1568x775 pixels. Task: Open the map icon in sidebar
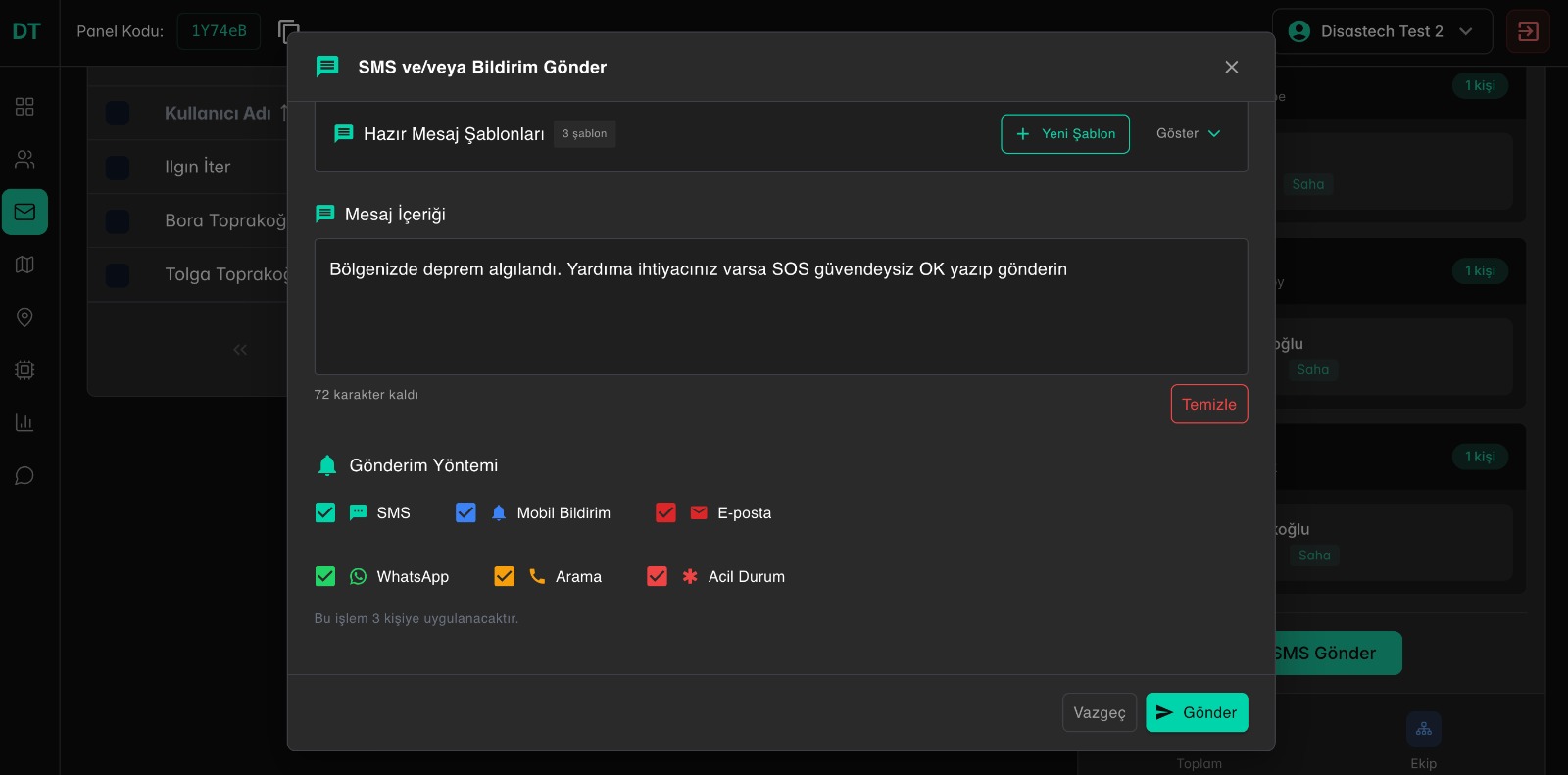click(x=24, y=265)
